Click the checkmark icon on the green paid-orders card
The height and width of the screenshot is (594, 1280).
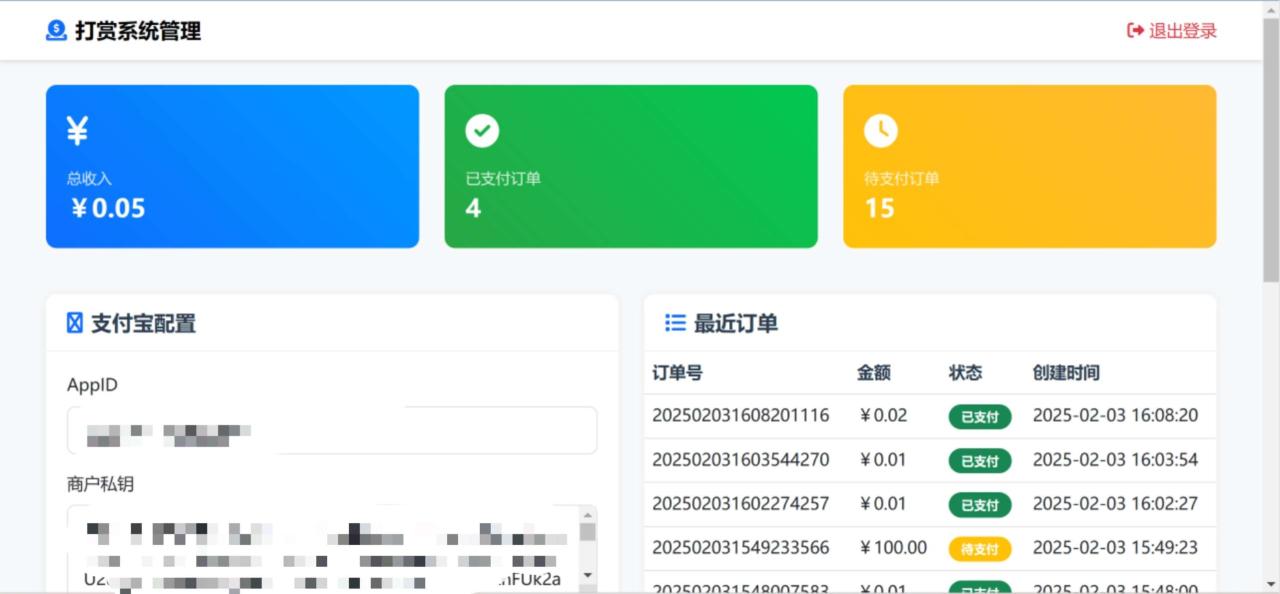coord(481,130)
